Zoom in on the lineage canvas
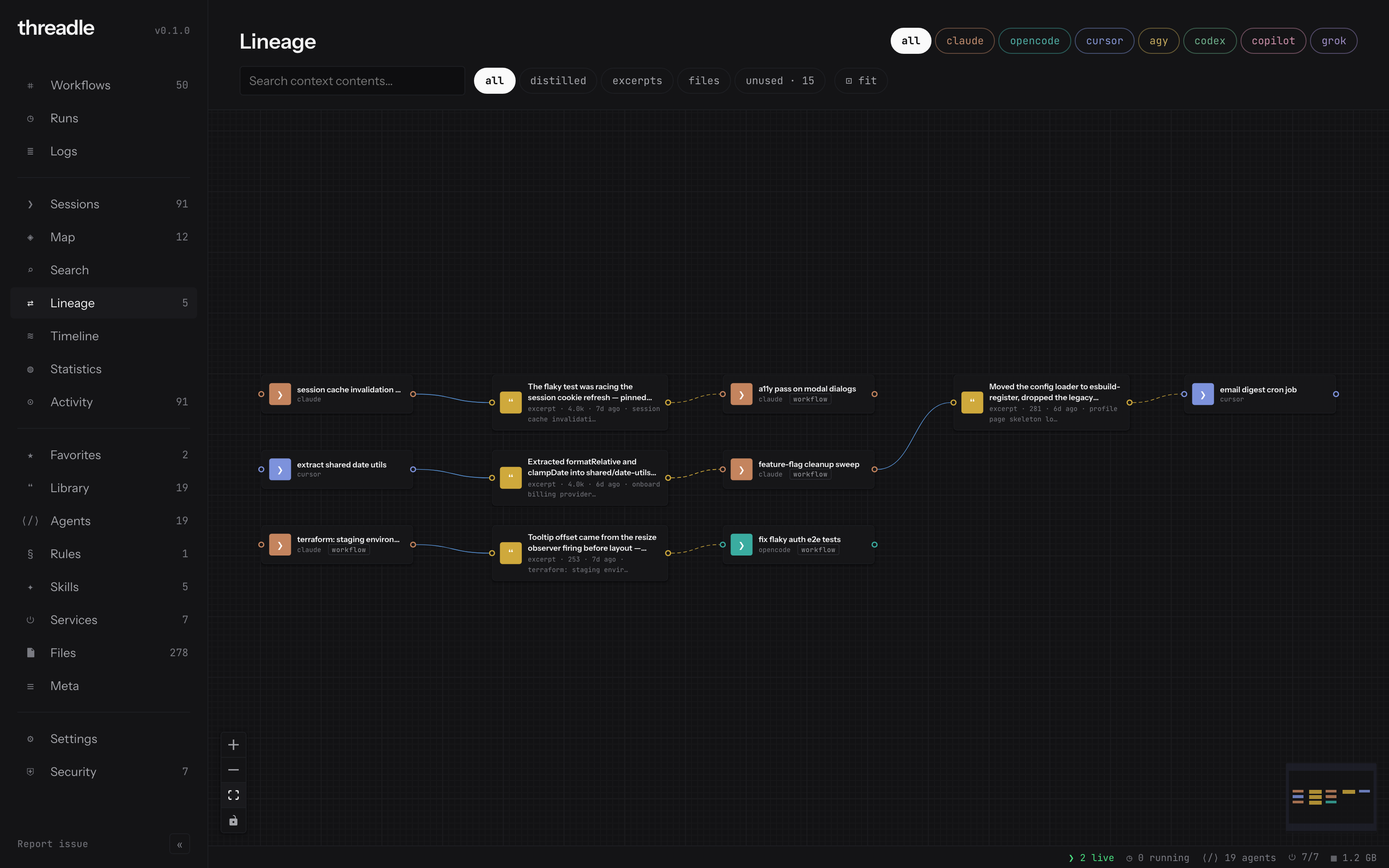Viewport: 1389px width, 868px height. 234,745
